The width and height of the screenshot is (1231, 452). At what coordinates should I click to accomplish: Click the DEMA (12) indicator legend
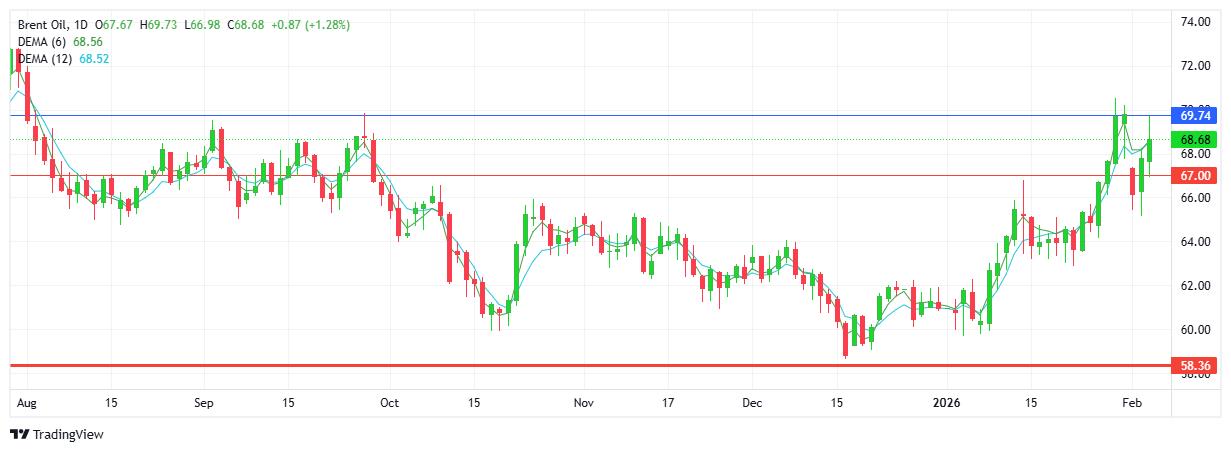tap(46, 59)
